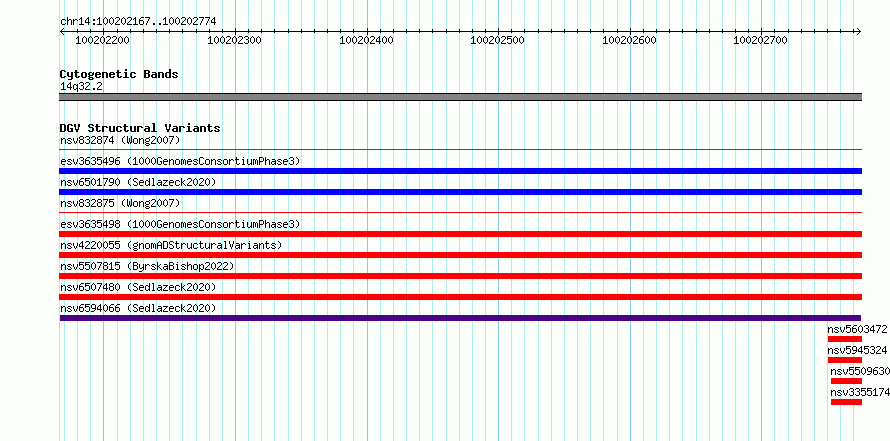The image size is (890, 441).
Task: Open variant esv3635498 (1000GenomesConsortiumPhase3) label
Action: tap(180, 224)
